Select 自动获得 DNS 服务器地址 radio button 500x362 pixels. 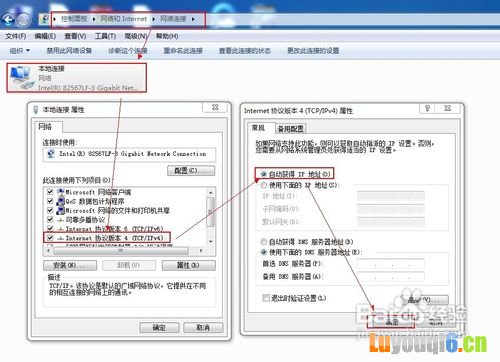pyautogui.click(x=264, y=242)
